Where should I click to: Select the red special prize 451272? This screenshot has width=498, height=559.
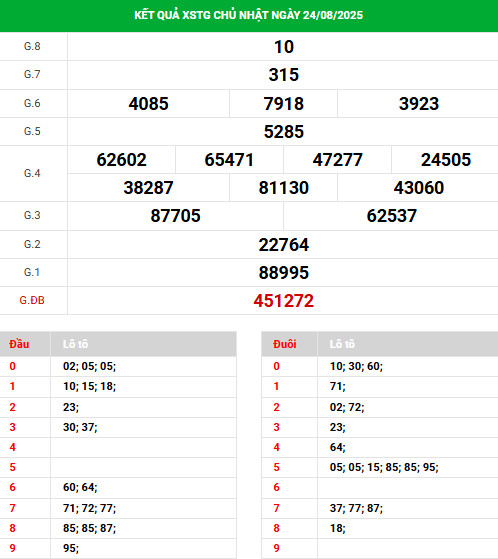tap(284, 301)
